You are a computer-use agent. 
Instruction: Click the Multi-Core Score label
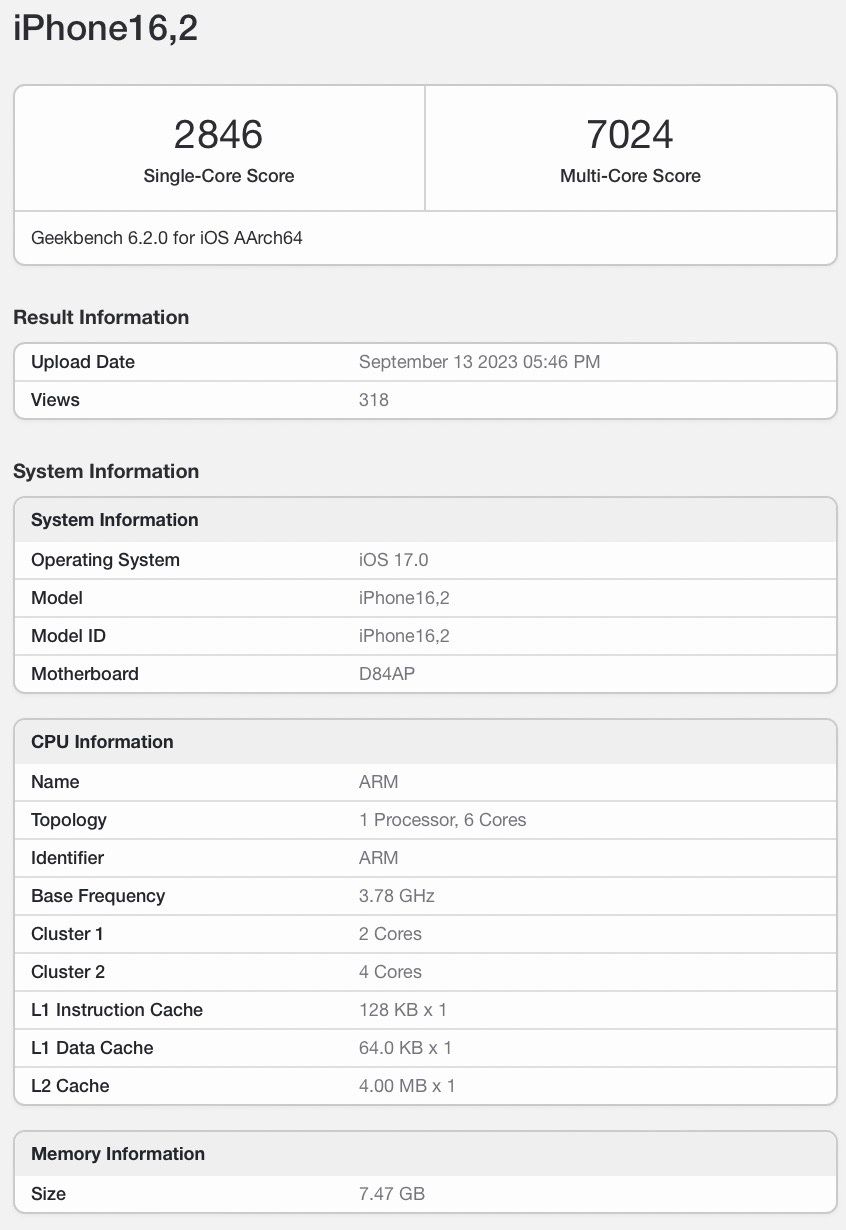(630, 176)
